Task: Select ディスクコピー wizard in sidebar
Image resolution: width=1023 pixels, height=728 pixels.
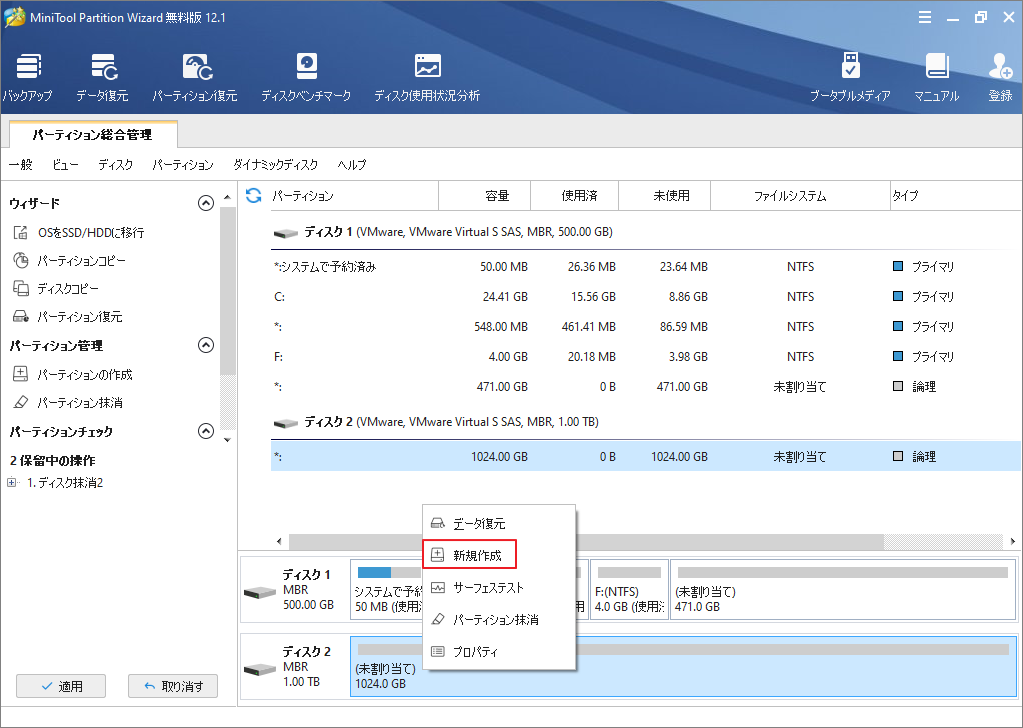Action: tap(56, 288)
